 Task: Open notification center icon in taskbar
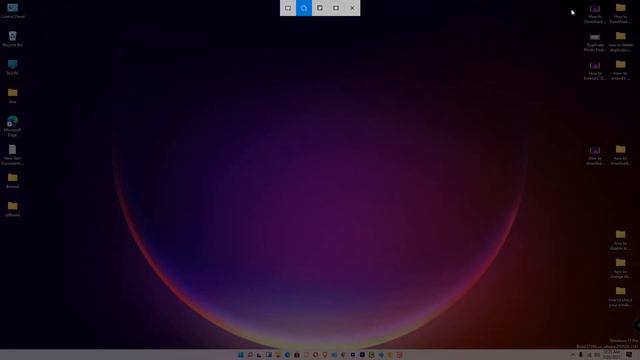[x=629, y=355]
